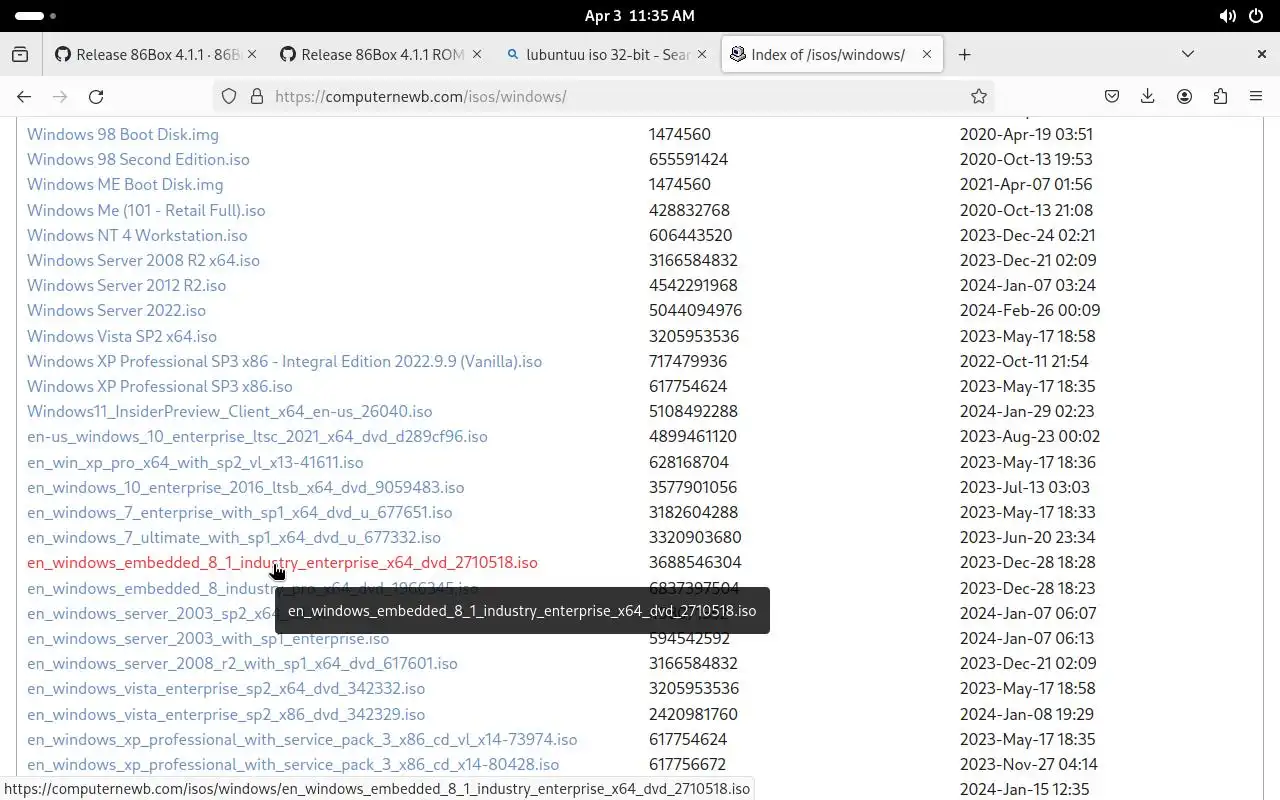Image resolution: width=1280 pixels, height=800 pixels.
Task: Select file size 5044094976 text
Action: tap(695, 310)
